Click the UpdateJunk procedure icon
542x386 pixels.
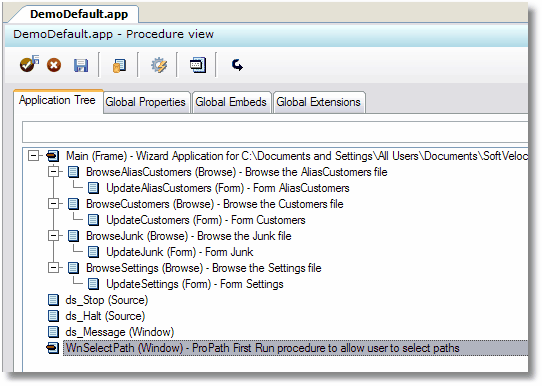pos(93,252)
